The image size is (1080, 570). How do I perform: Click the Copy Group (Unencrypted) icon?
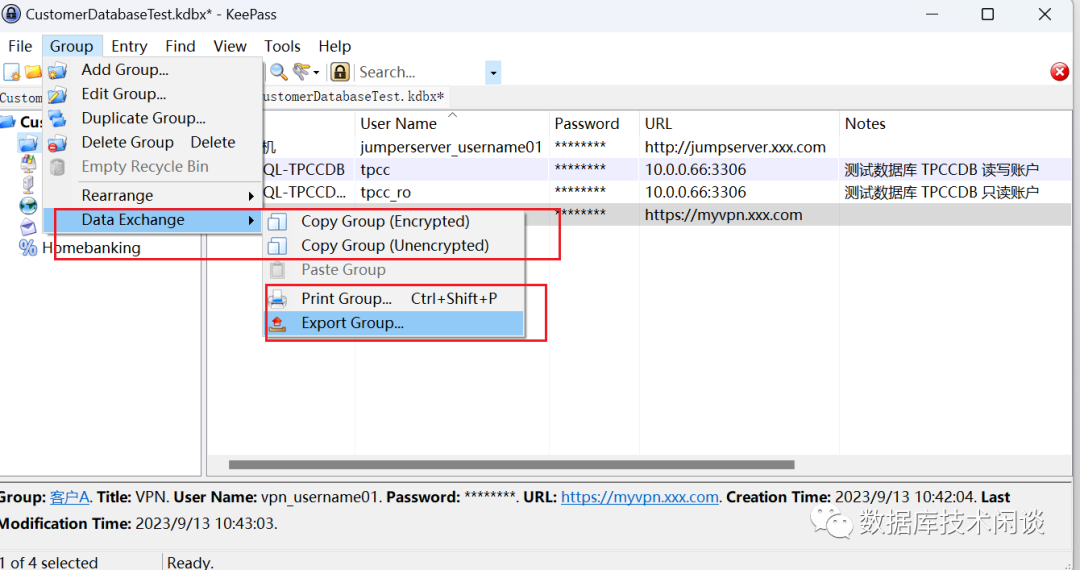[278, 246]
